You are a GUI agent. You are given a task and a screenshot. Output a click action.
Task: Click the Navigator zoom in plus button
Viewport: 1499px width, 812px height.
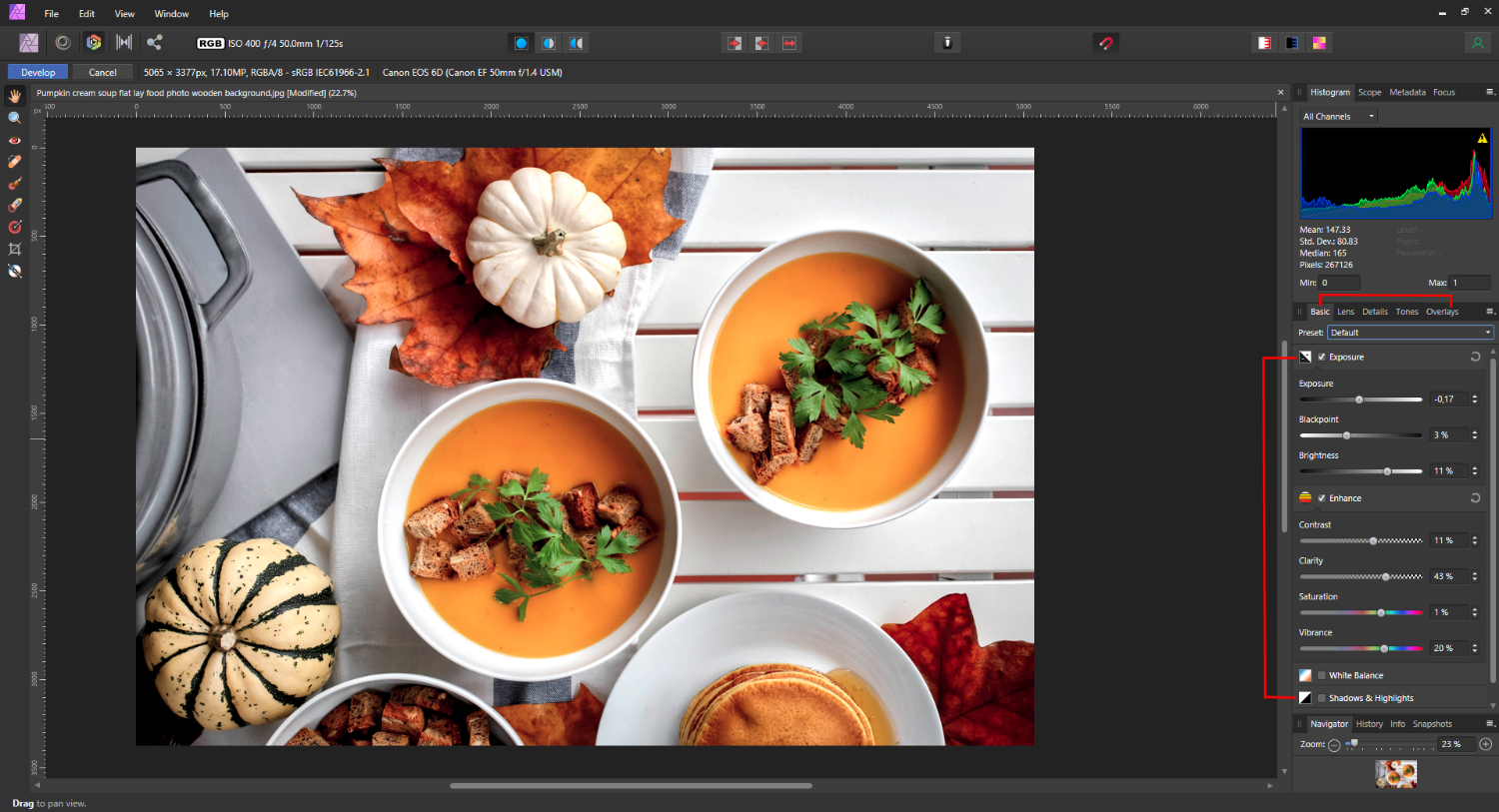[1485, 744]
